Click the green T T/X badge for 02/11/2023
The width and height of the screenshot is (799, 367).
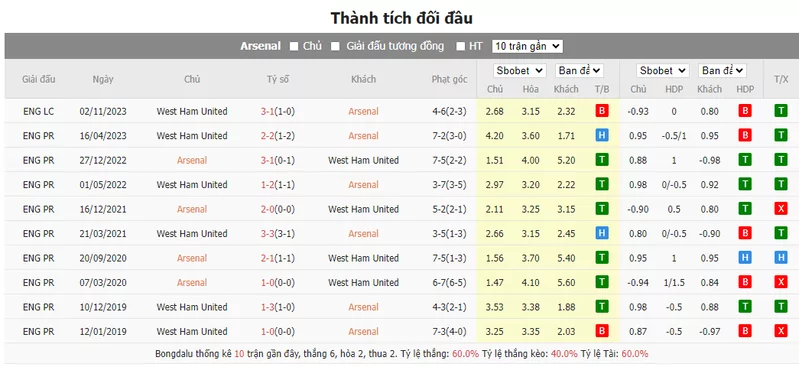click(781, 111)
